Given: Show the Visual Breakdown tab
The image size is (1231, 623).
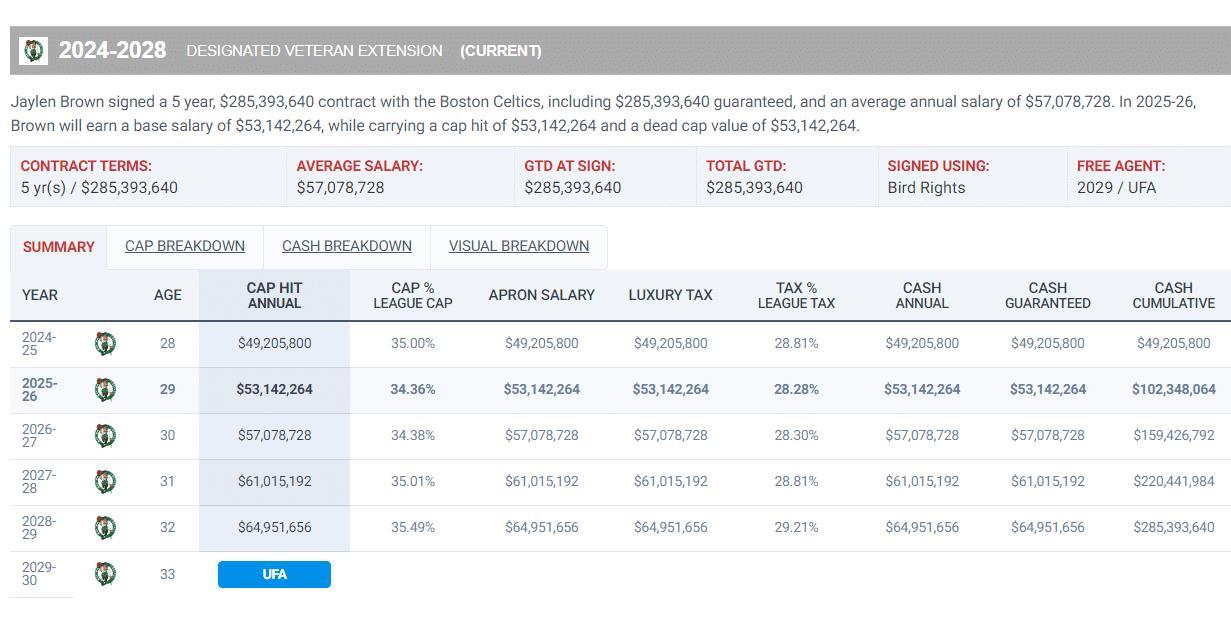Looking at the screenshot, I should pyautogui.click(x=518, y=246).
